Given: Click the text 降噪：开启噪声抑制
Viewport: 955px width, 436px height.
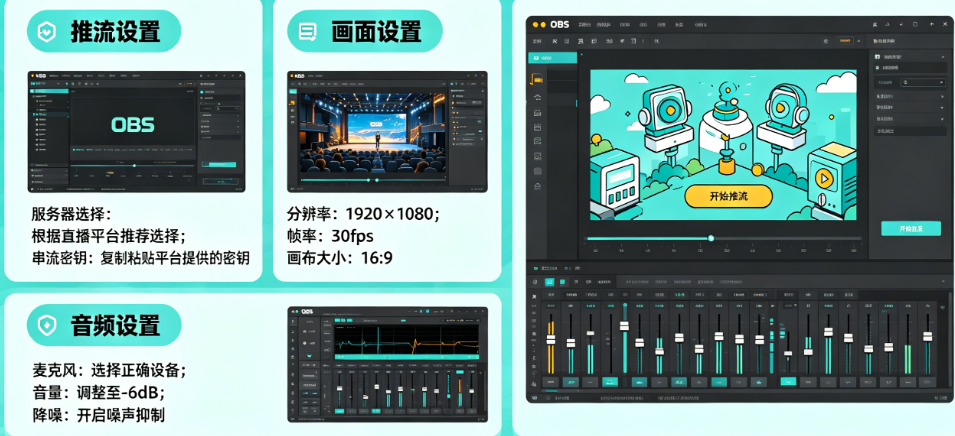Looking at the screenshot, I should pos(98,416).
